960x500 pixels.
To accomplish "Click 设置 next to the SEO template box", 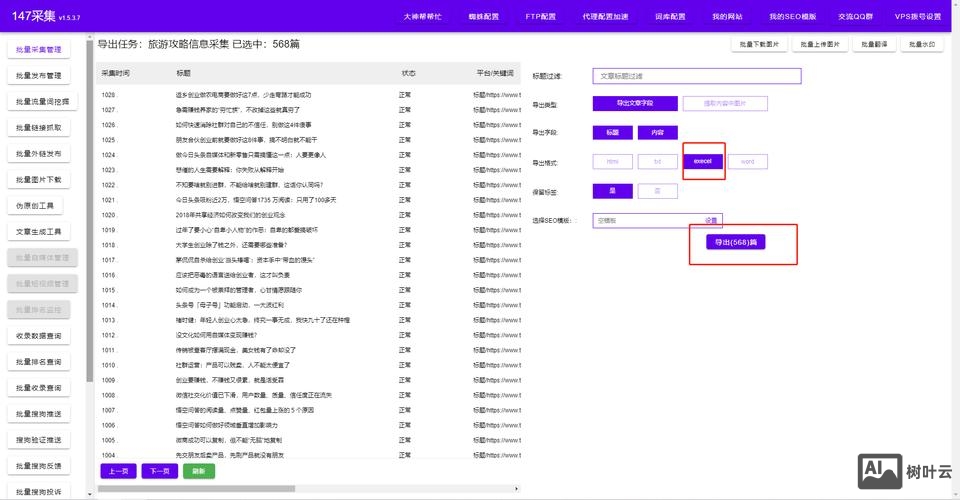I will 711,220.
